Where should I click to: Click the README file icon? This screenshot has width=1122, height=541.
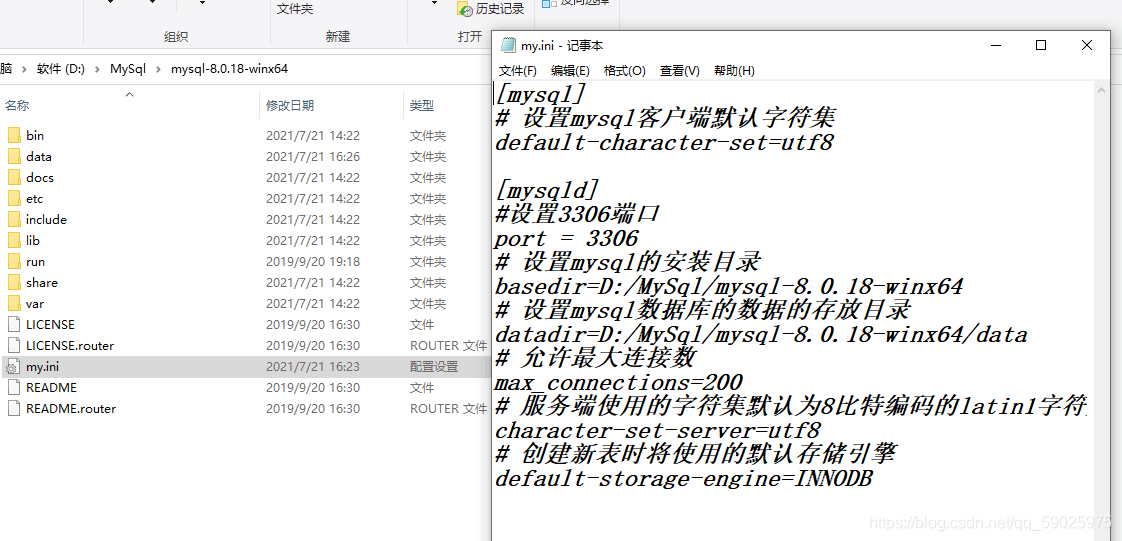pos(14,387)
